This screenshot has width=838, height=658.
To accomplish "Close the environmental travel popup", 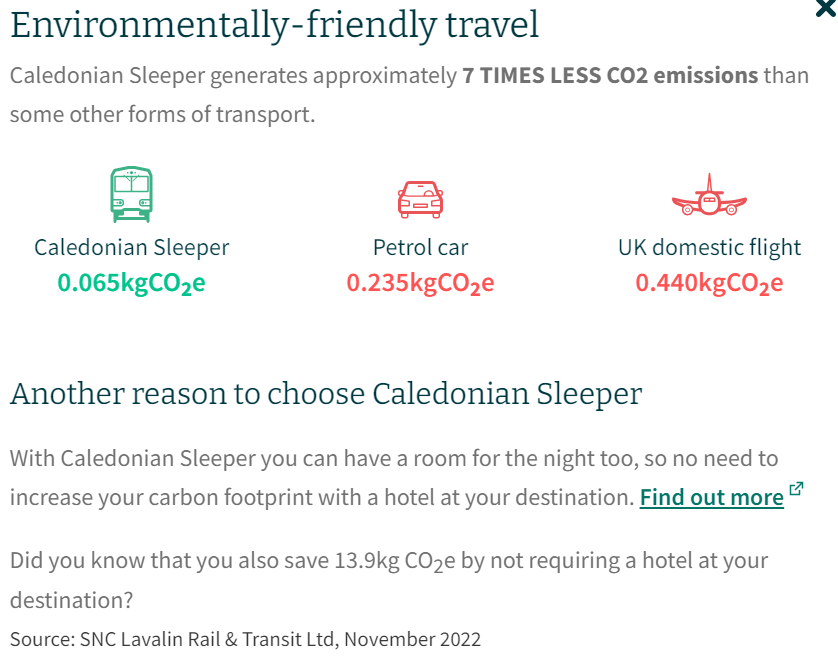I will (828, 8).
